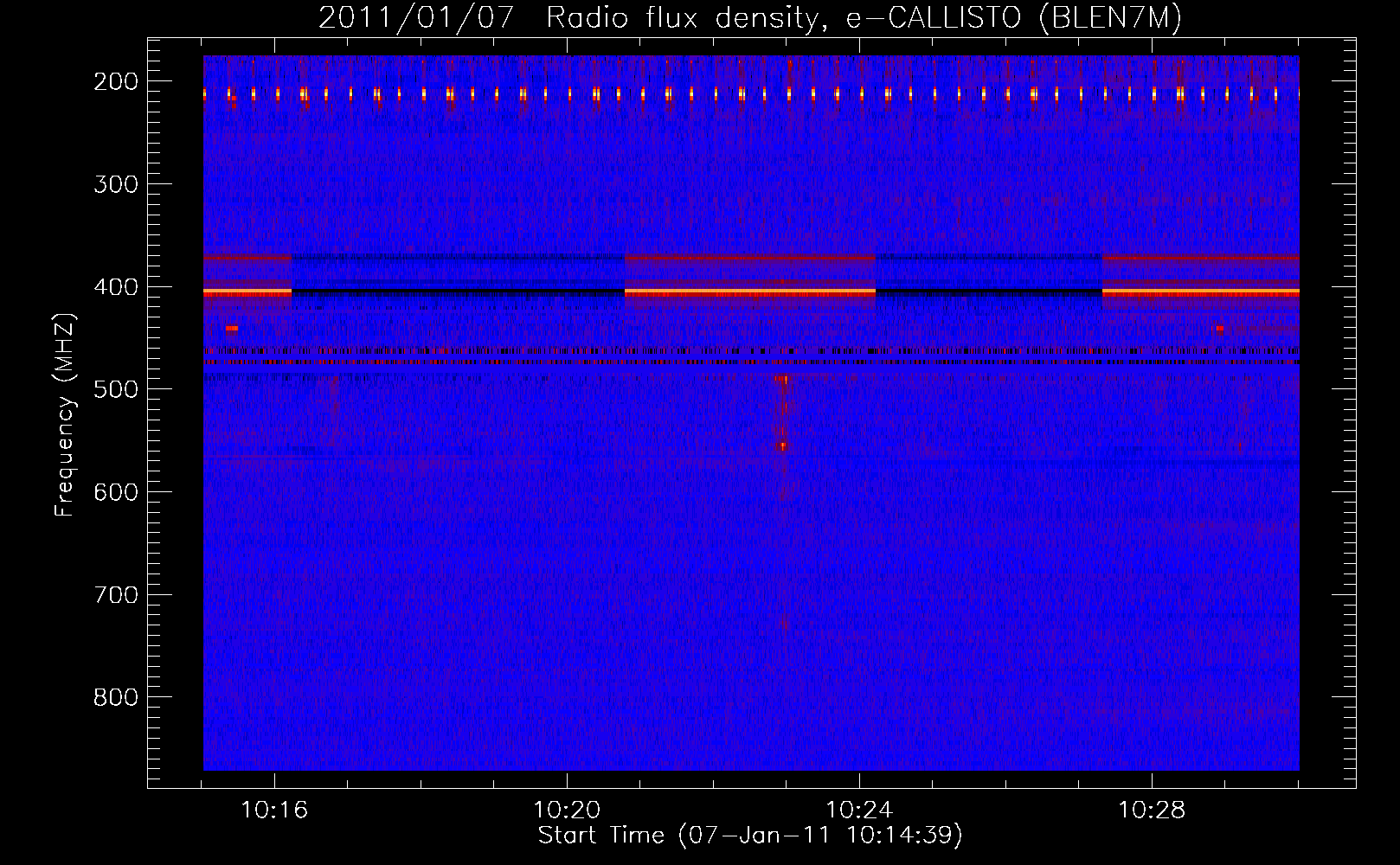The height and width of the screenshot is (865, 1400).
Task: Click the 10:28 time tick label
Action: click(x=1152, y=811)
